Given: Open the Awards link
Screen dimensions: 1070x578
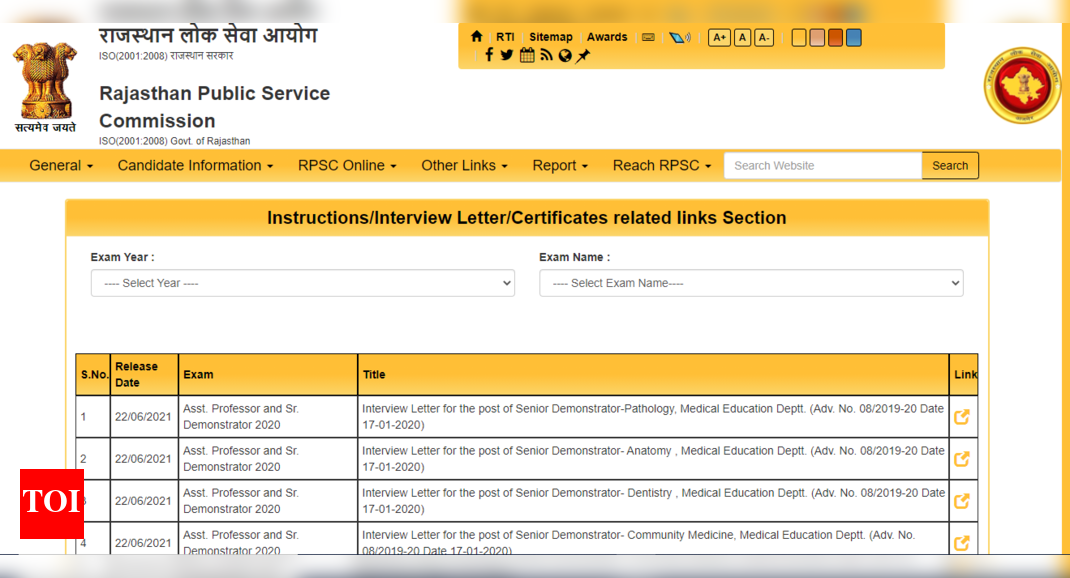Looking at the screenshot, I should pyautogui.click(x=607, y=37).
